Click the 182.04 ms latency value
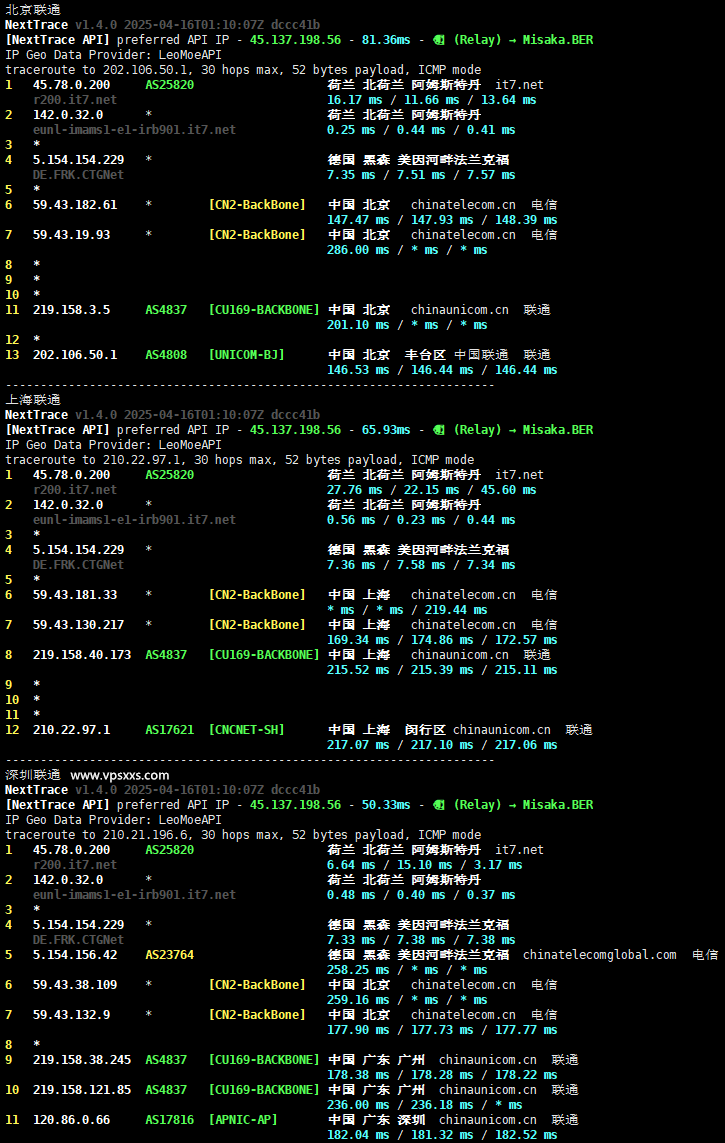Image resolution: width=725 pixels, height=1143 pixels. 358,1135
